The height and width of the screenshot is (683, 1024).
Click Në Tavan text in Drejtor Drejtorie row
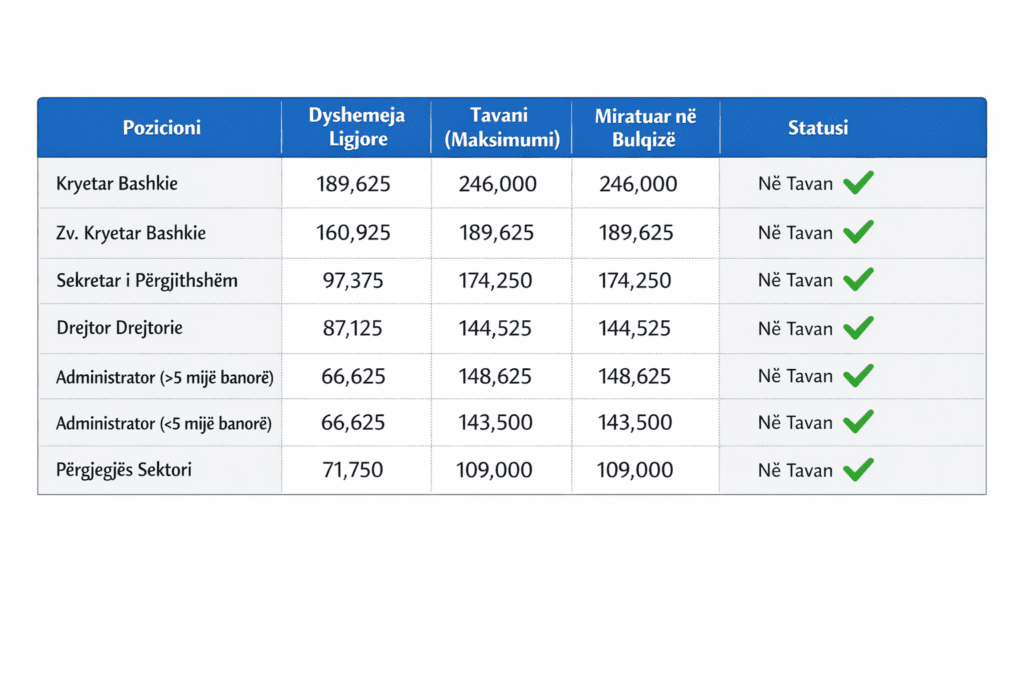point(795,329)
